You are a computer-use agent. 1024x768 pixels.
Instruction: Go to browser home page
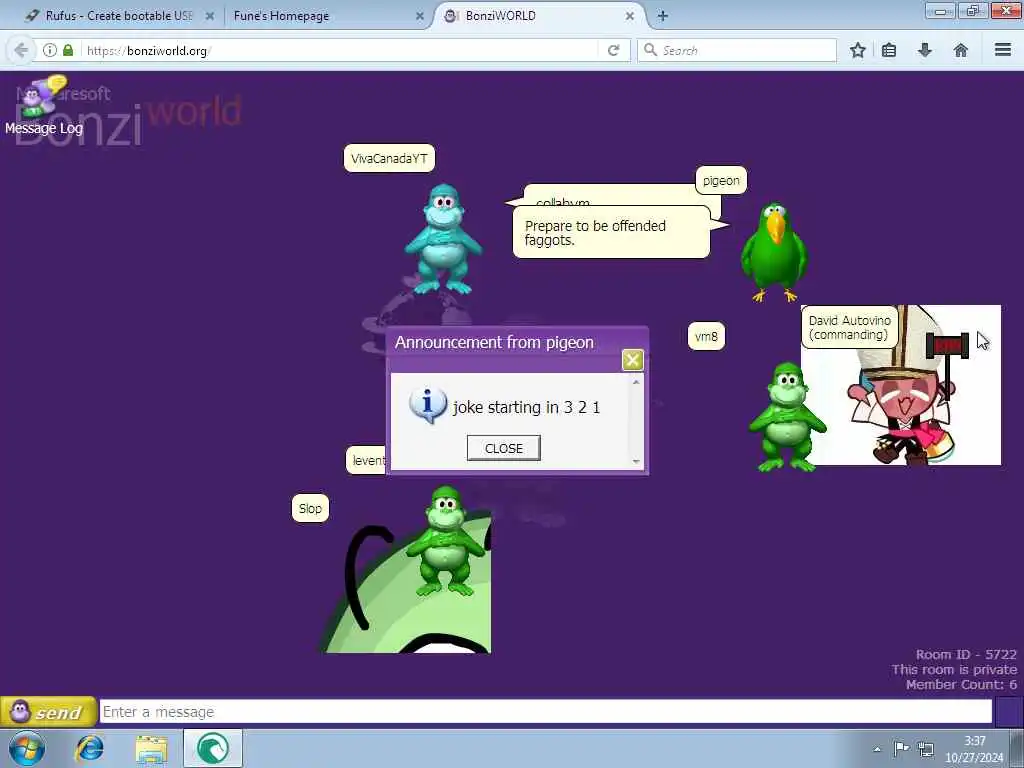point(961,50)
